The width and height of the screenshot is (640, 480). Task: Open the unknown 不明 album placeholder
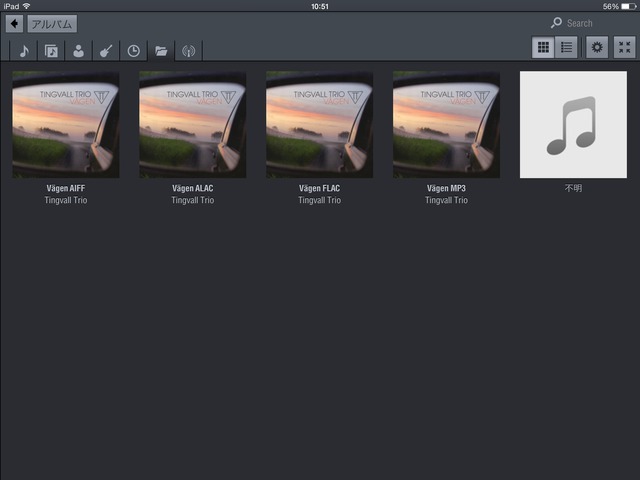click(x=573, y=124)
